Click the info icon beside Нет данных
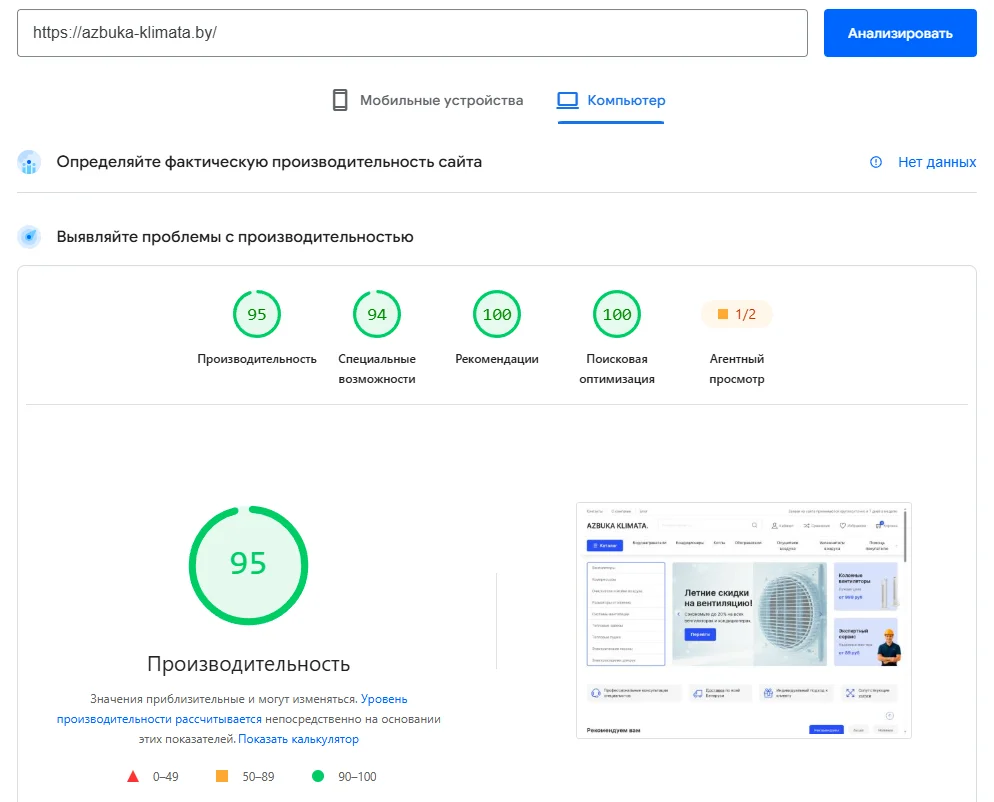Image resolution: width=994 pixels, height=802 pixels. (875, 162)
